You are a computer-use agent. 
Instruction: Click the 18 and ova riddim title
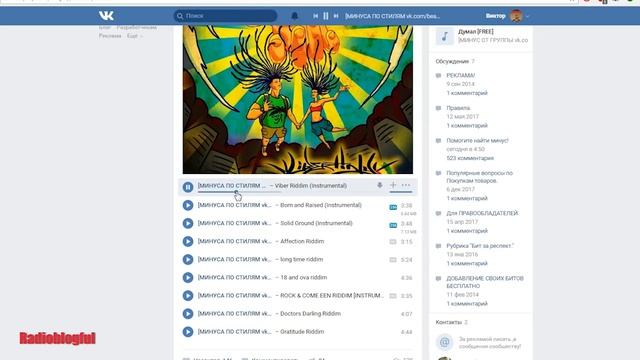pyautogui.click(x=303, y=278)
